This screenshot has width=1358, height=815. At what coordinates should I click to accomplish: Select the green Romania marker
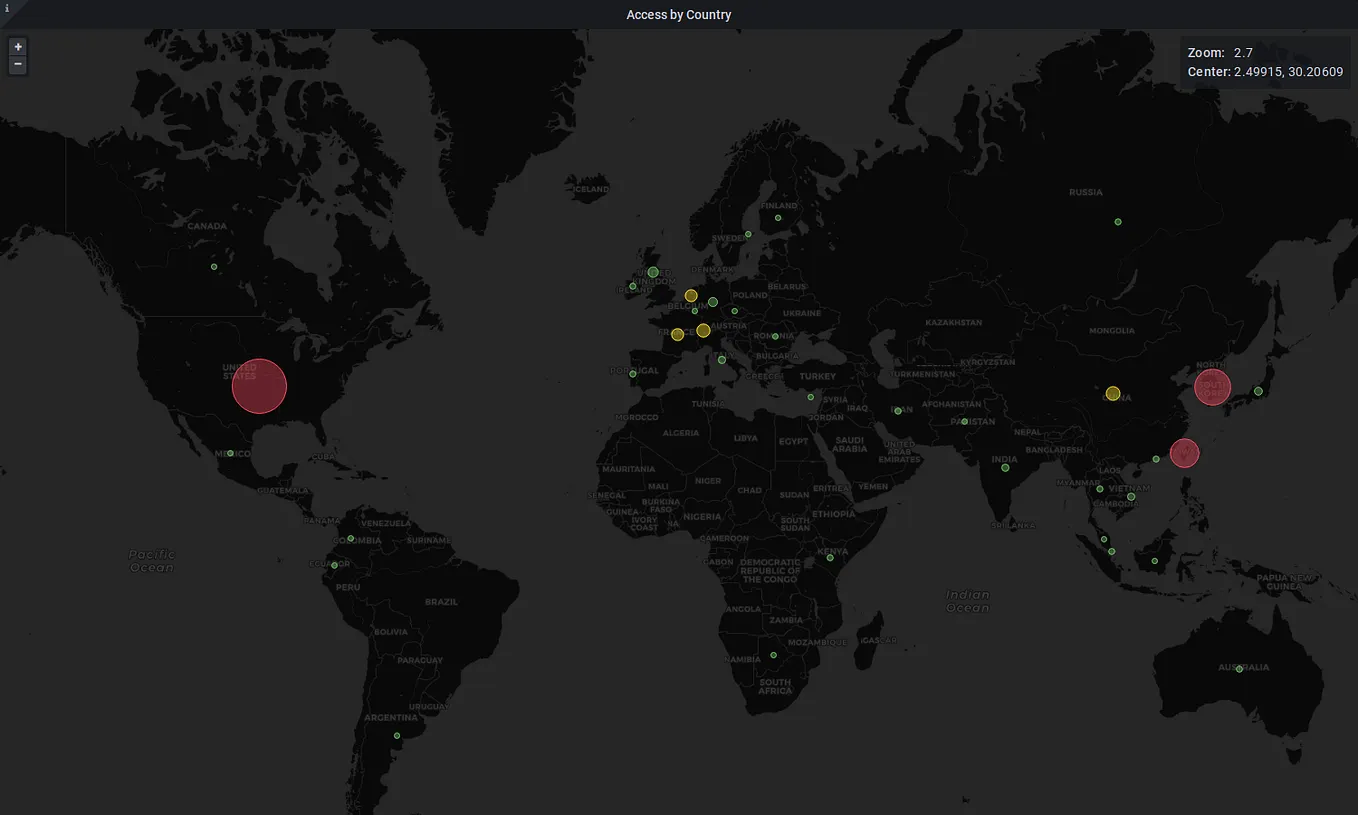coord(775,336)
